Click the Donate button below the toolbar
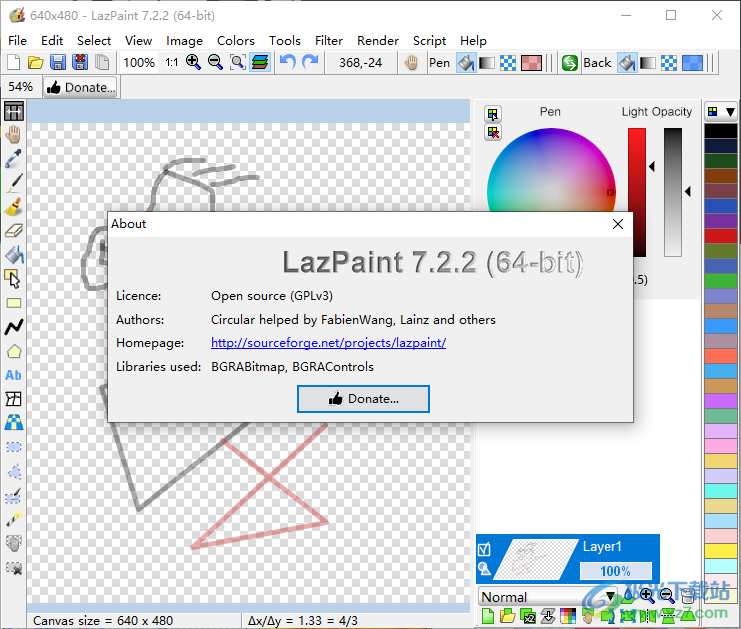Image resolution: width=741 pixels, height=629 pixels. coord(81,87)
